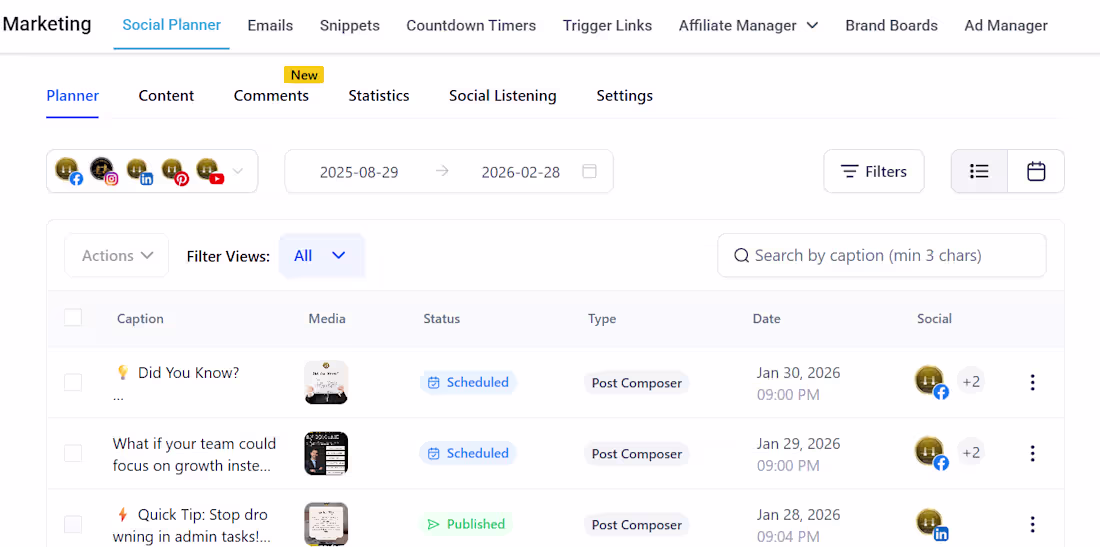The height and width of the screenshot is (547, 1100).
Task: Open the Snippets tab
Action: pos(349,26)
